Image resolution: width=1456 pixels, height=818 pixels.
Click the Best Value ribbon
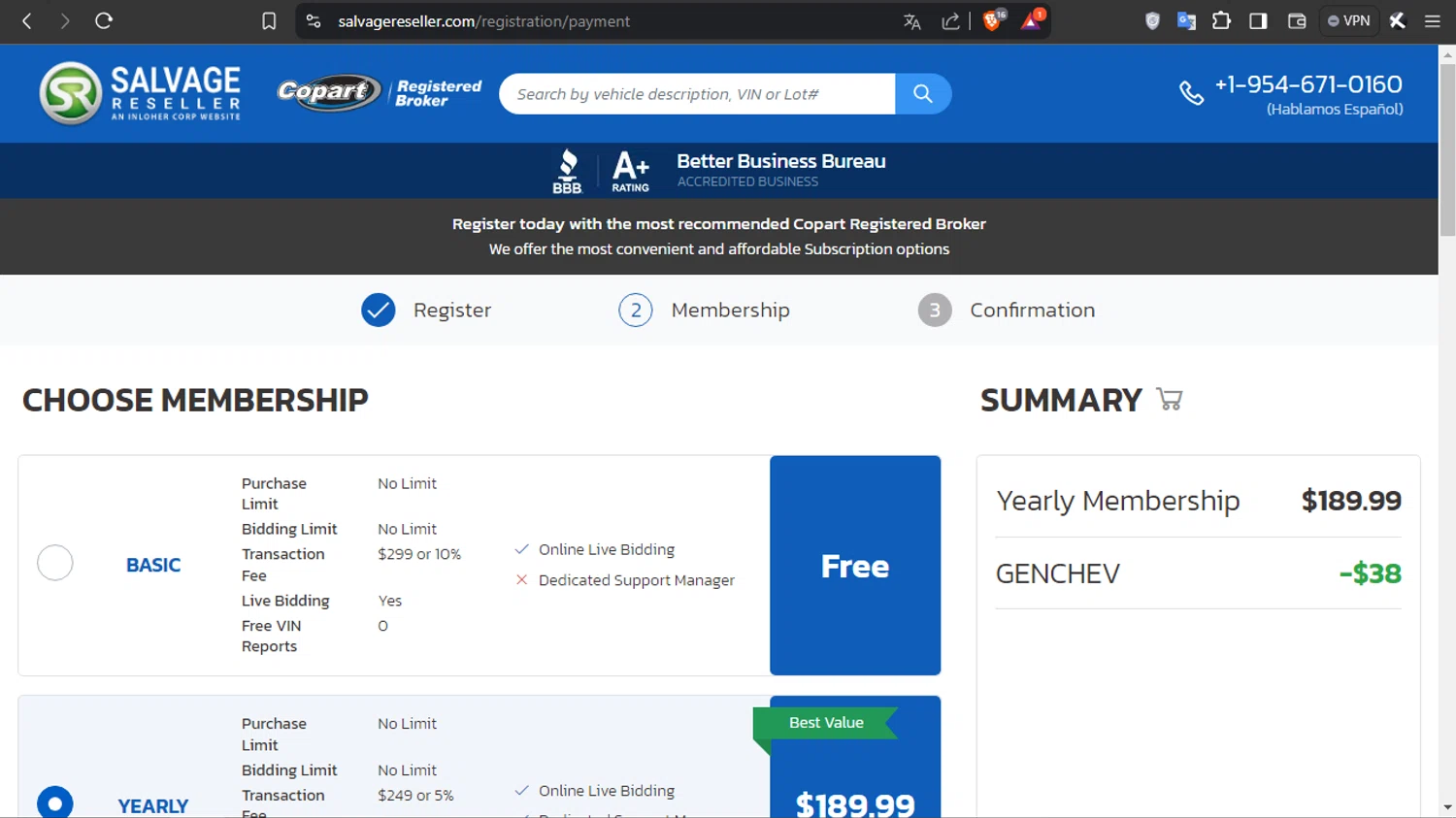click(826, 723)
